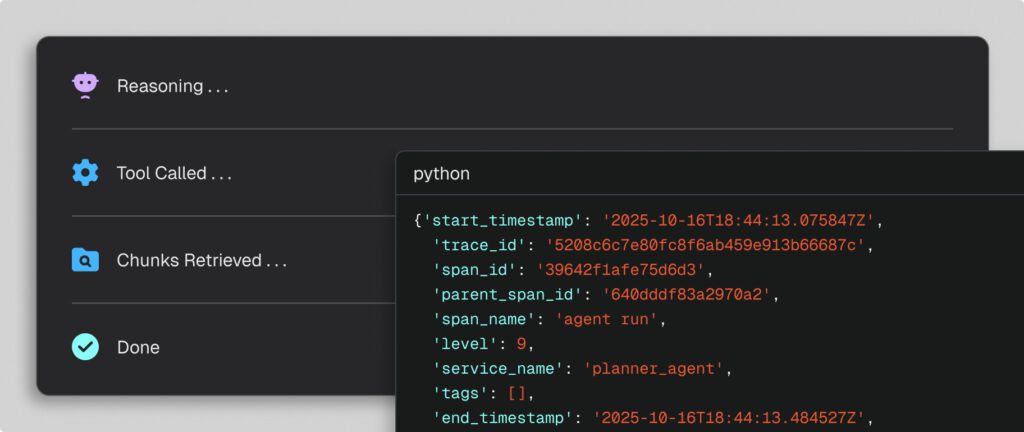This screenshot has width=1024, height=432.
Task: Select the Done step label
Action: [x=138, y=348]
